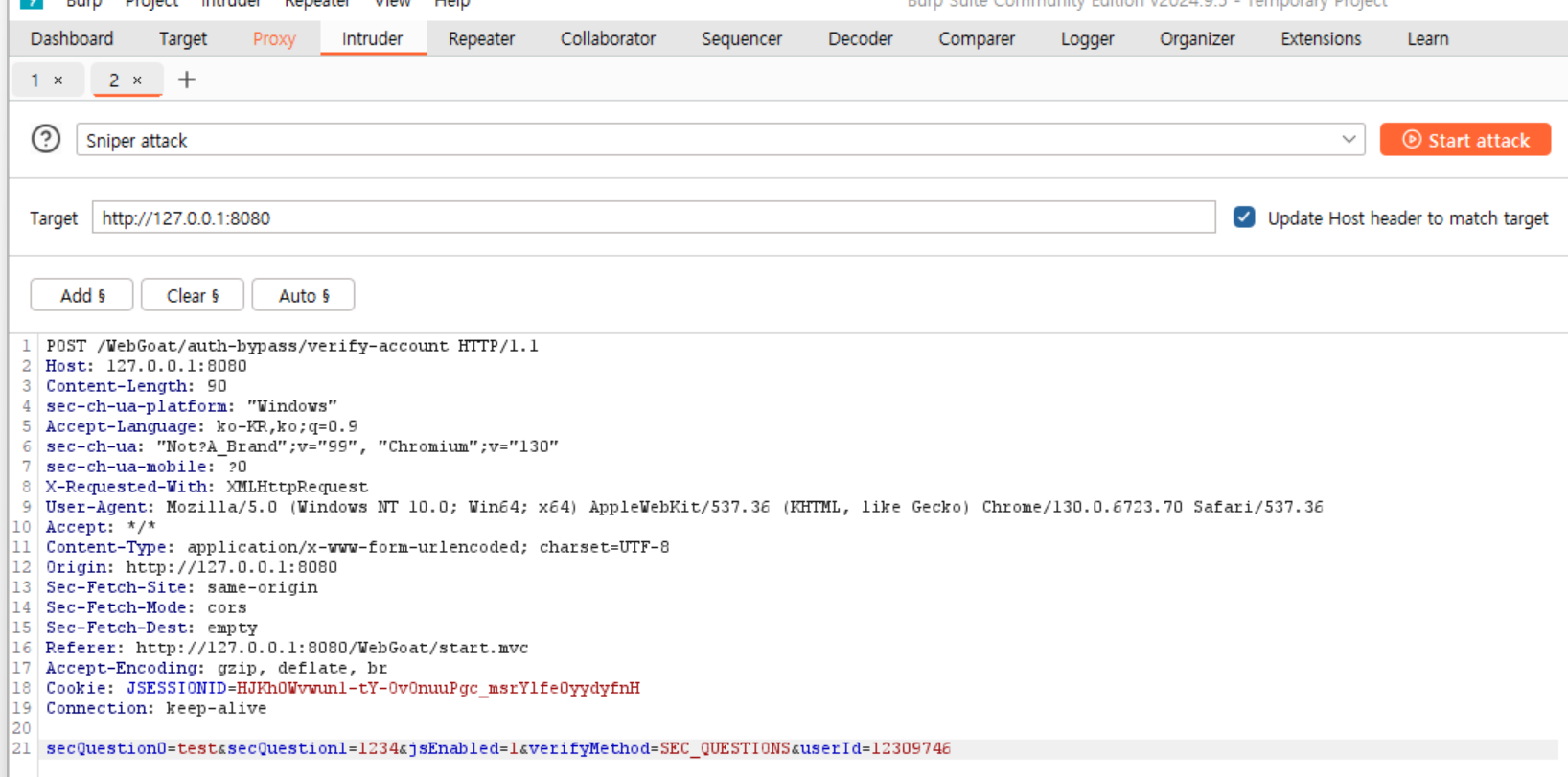1568x777 pixels.
Task: Open the Collaborator tab
Action: coord(609,39)
